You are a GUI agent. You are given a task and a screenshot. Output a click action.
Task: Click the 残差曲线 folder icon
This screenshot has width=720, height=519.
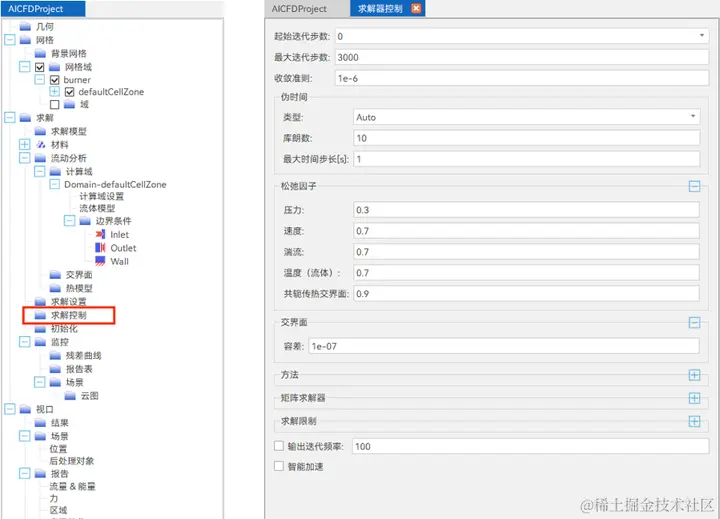(55, 355)
